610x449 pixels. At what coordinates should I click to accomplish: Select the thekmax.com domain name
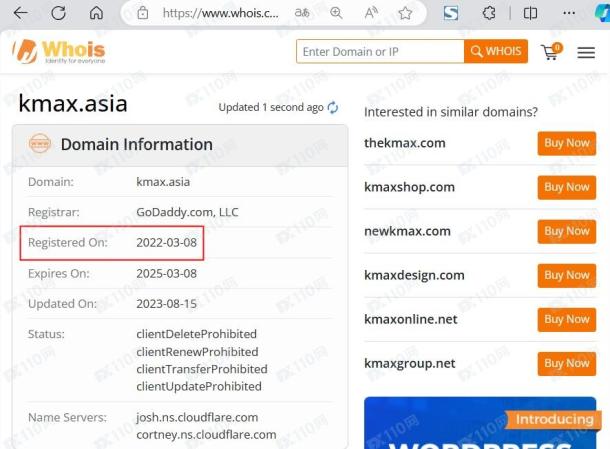coord(405,143)
